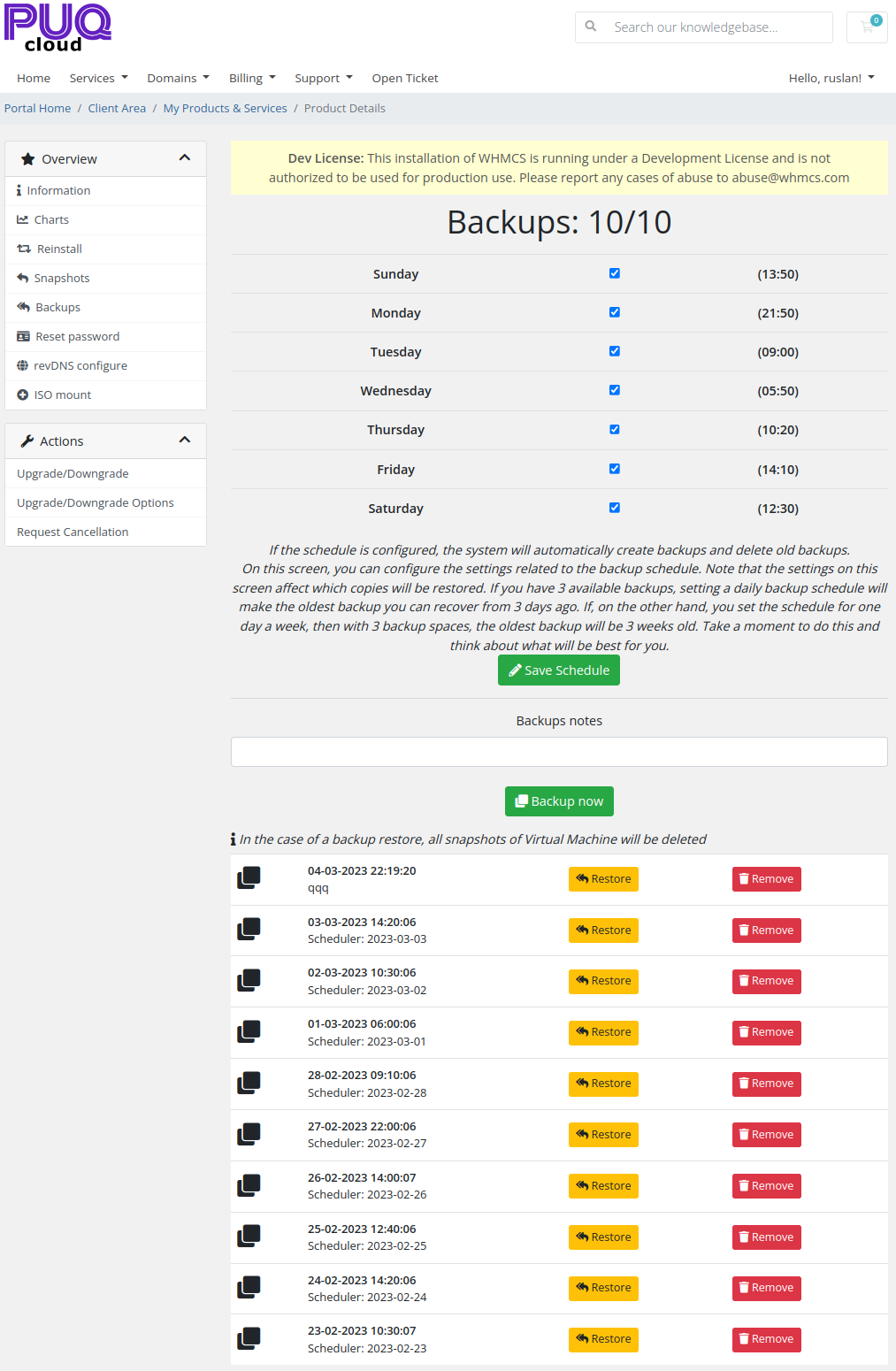The height and width of the screenshot is (1371, 896).
Task: Click the PUQ cloud logo
Action: pos(57,27)
